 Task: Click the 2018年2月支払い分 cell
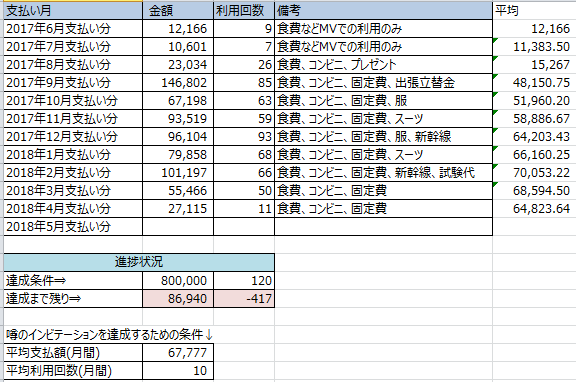pyautogui.click(x=73, y=173)
